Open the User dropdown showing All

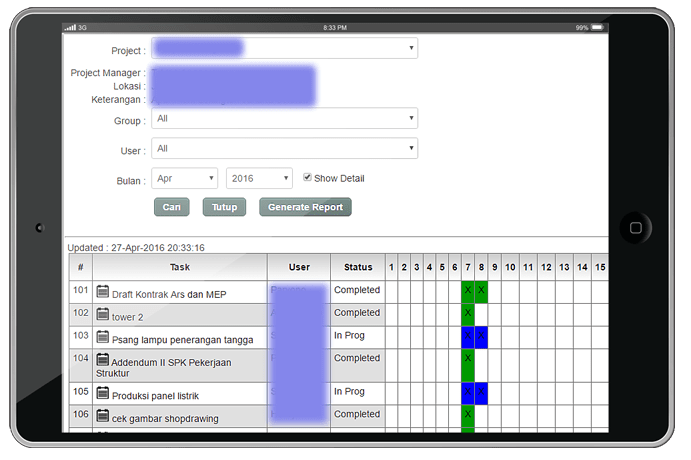[285, 149]
